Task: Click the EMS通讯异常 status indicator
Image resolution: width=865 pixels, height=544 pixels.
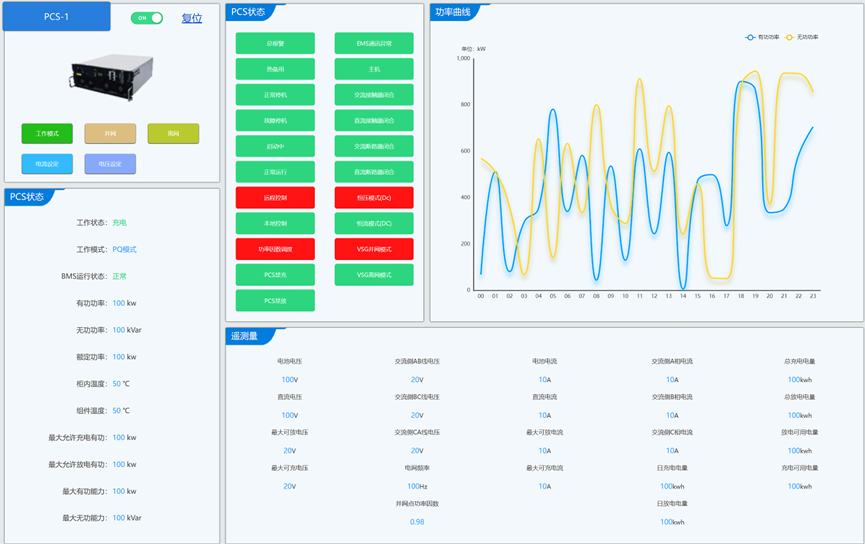Action: tap(374, 43)
